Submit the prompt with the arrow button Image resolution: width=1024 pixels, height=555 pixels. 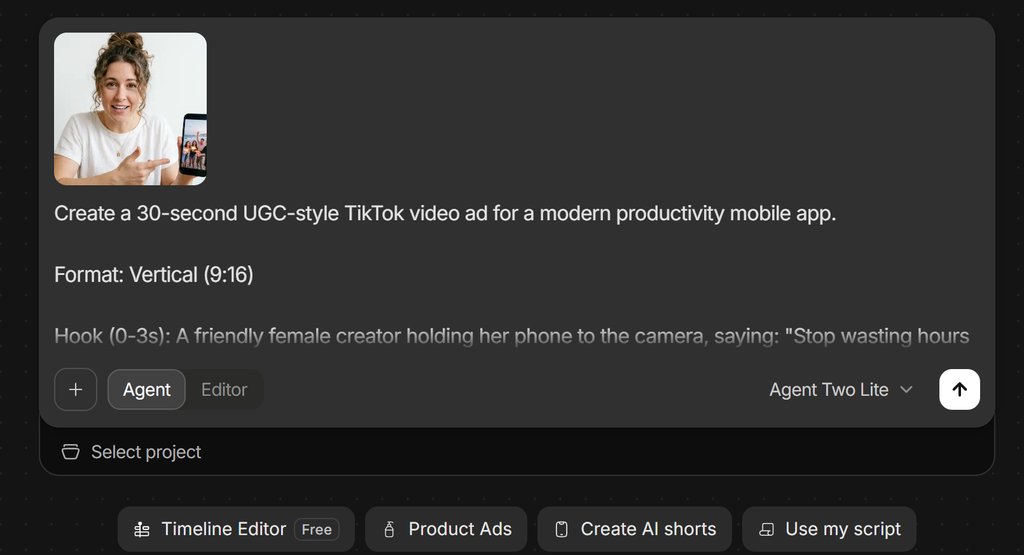point(959,390)
